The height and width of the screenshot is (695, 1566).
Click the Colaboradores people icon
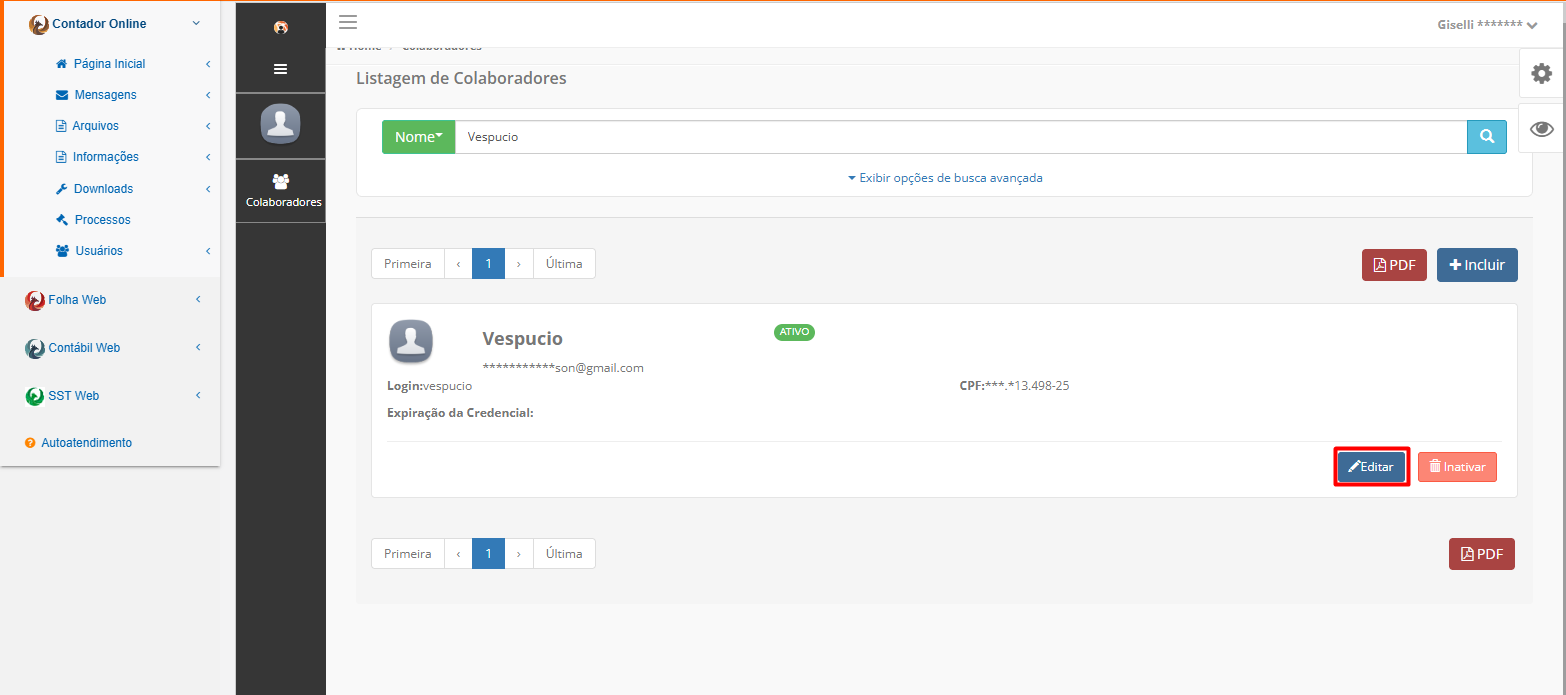coord(281,181)
